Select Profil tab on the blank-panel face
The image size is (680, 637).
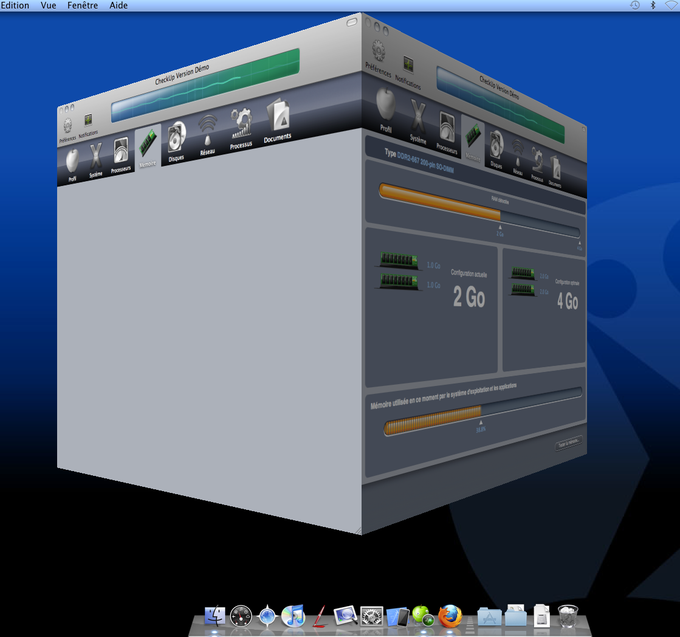(72, 165)
